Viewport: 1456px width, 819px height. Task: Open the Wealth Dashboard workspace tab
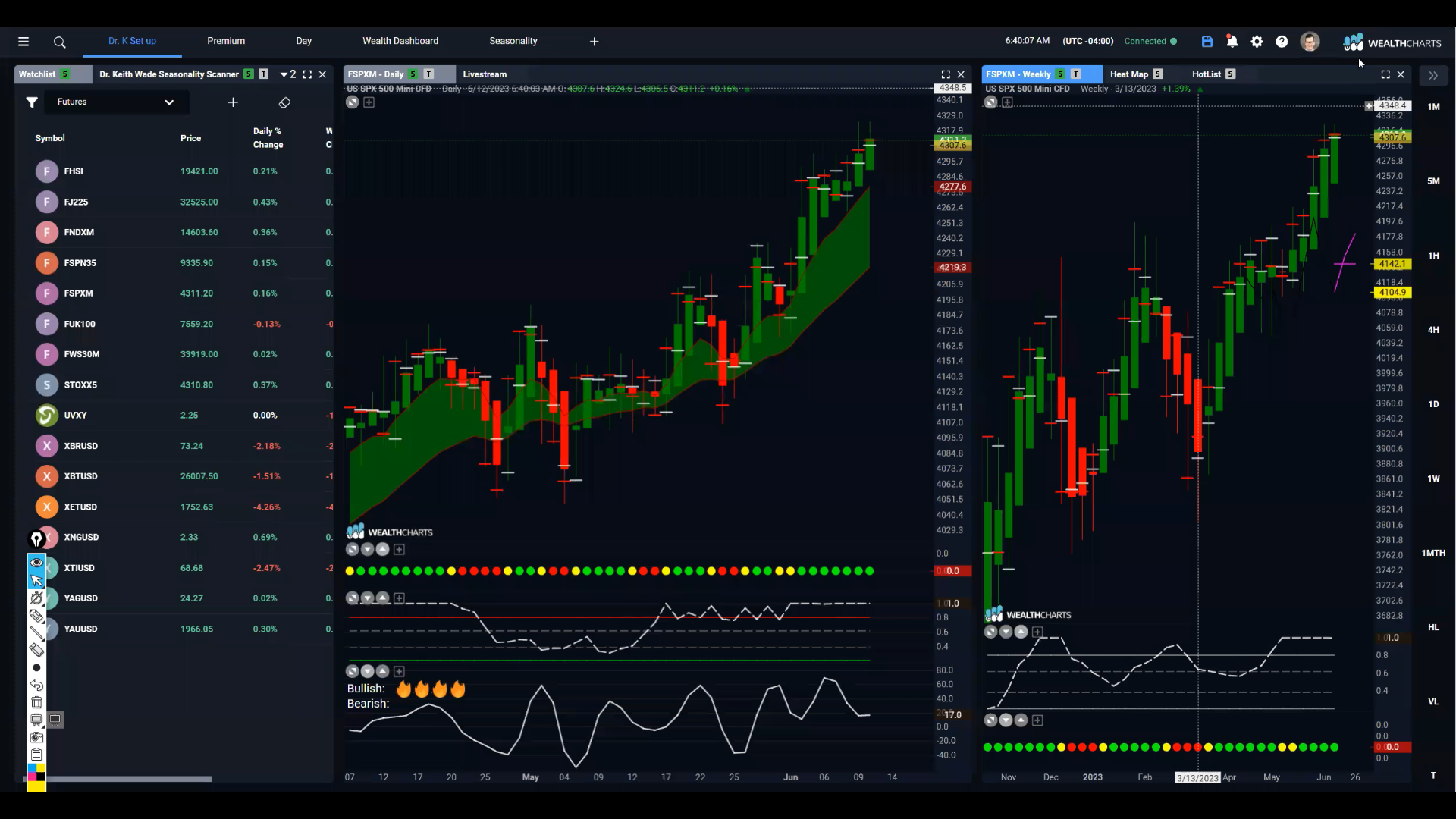(400, 41)
